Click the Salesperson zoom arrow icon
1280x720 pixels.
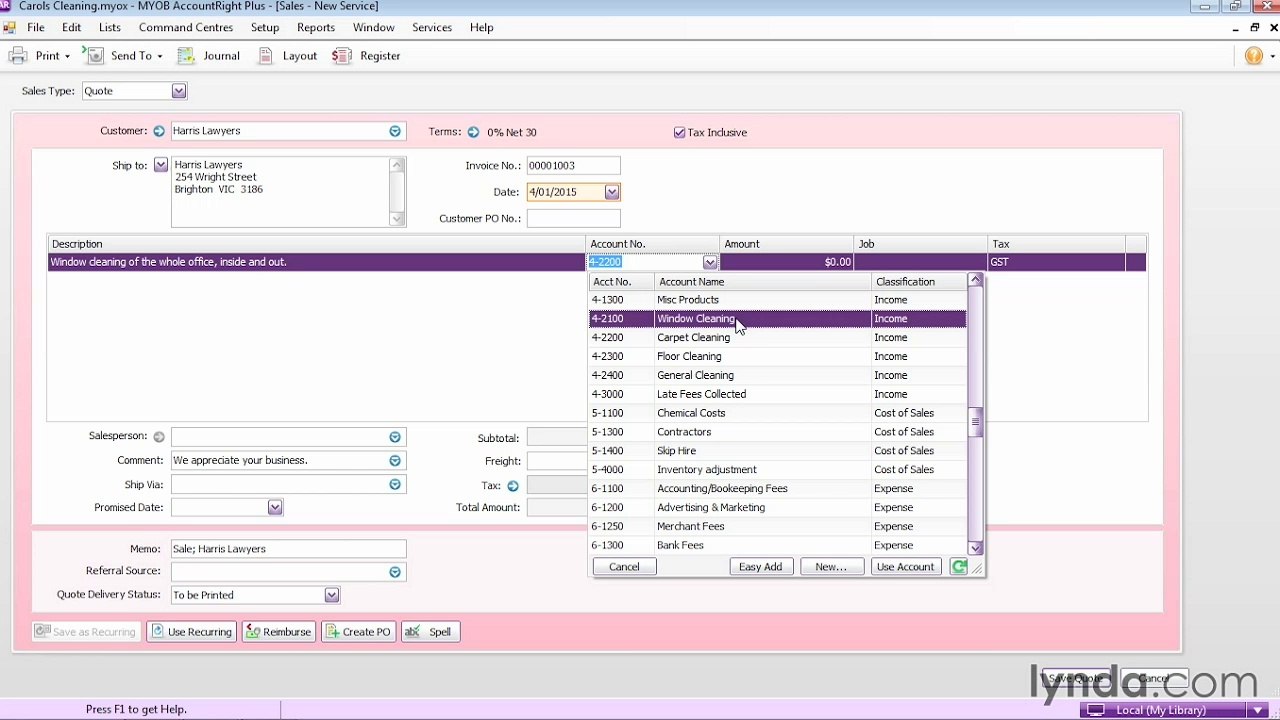pos(158,437)
